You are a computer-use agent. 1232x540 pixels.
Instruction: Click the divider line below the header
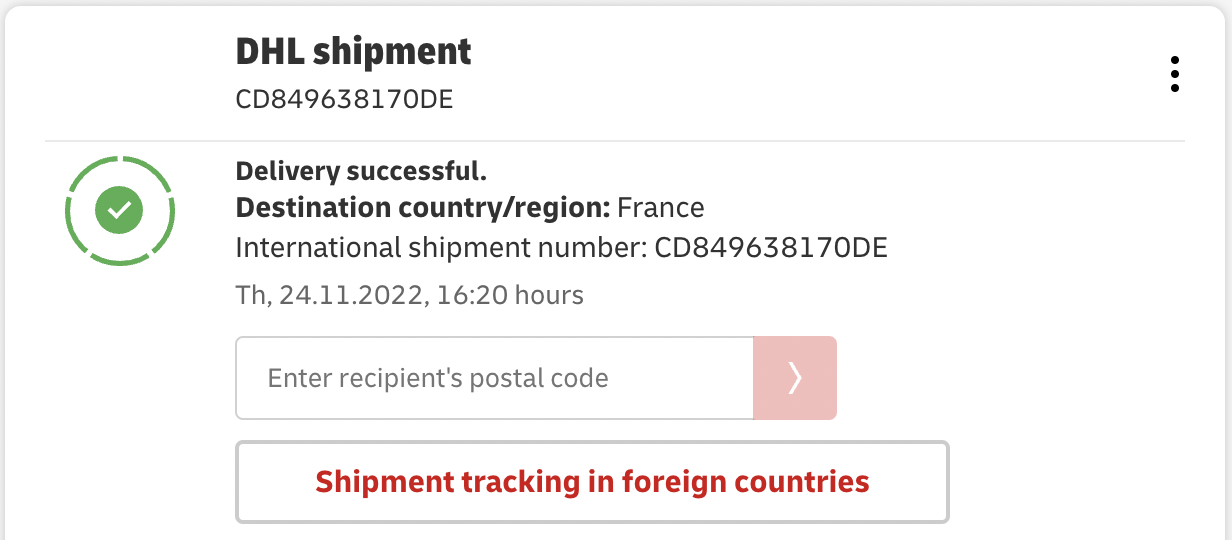pyautogui.click(x=615, y=141)
